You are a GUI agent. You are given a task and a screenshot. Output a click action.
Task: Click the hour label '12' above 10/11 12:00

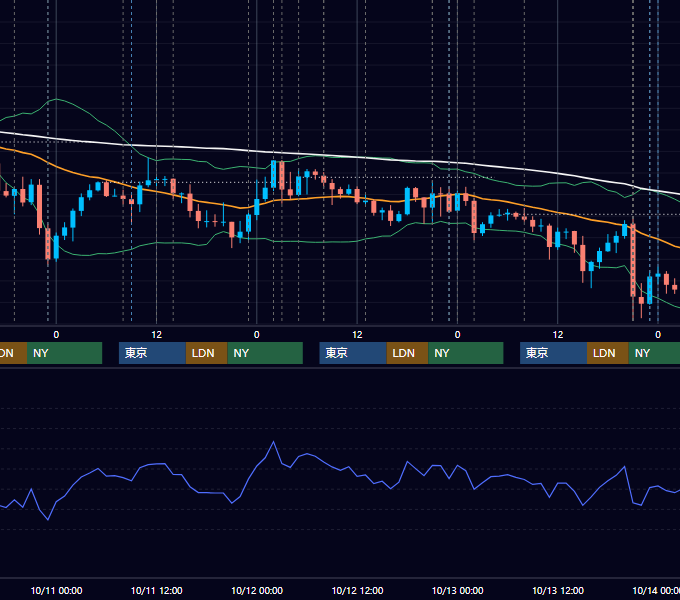coord(157,335)
